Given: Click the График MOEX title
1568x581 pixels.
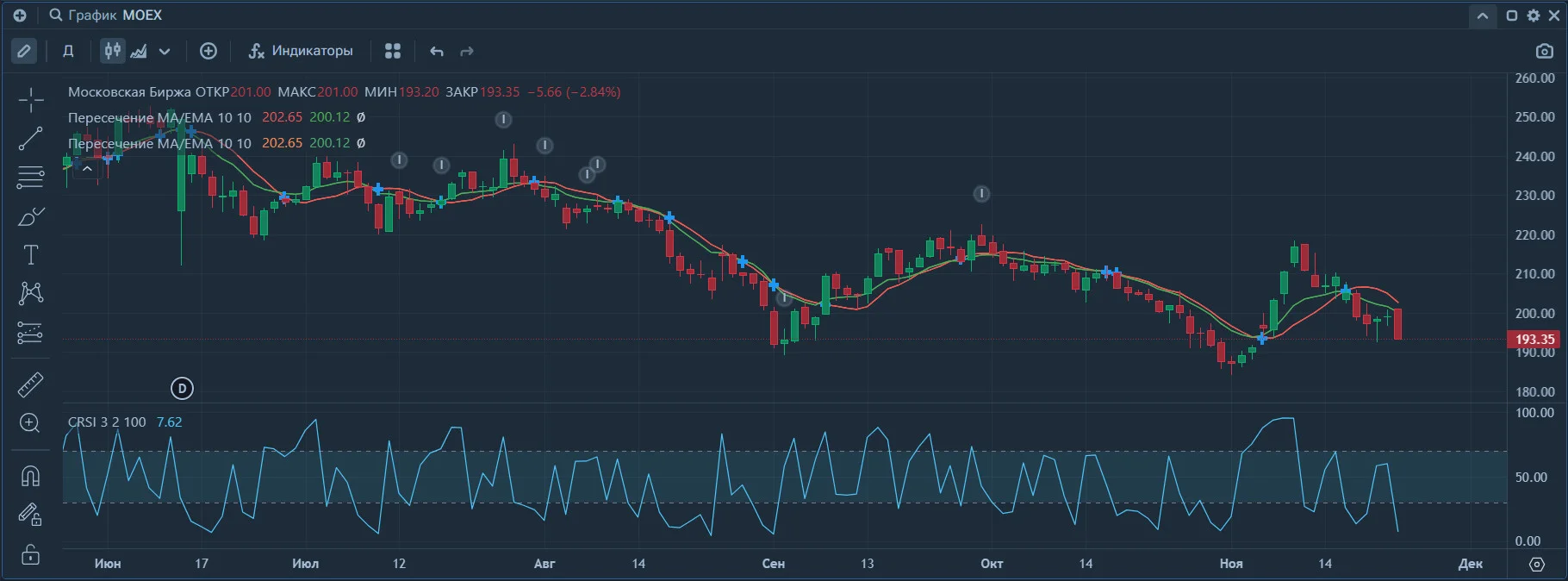Looking at the screenshot, I should coord(115,16).
